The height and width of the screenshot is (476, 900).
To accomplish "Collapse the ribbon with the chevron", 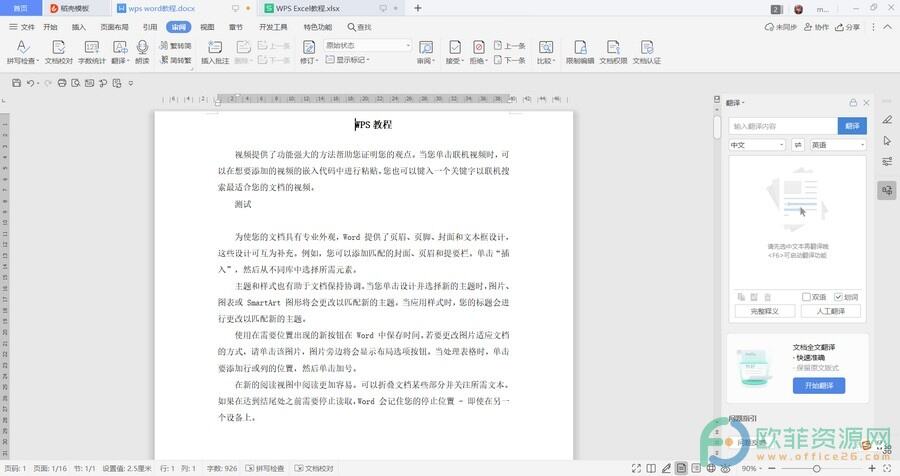I will 887,27.
